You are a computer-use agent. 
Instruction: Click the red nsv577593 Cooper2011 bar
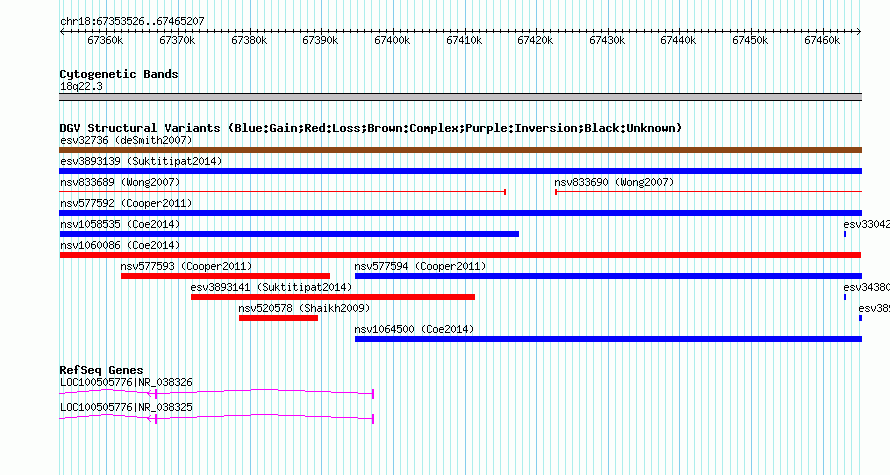click(225, 276)
